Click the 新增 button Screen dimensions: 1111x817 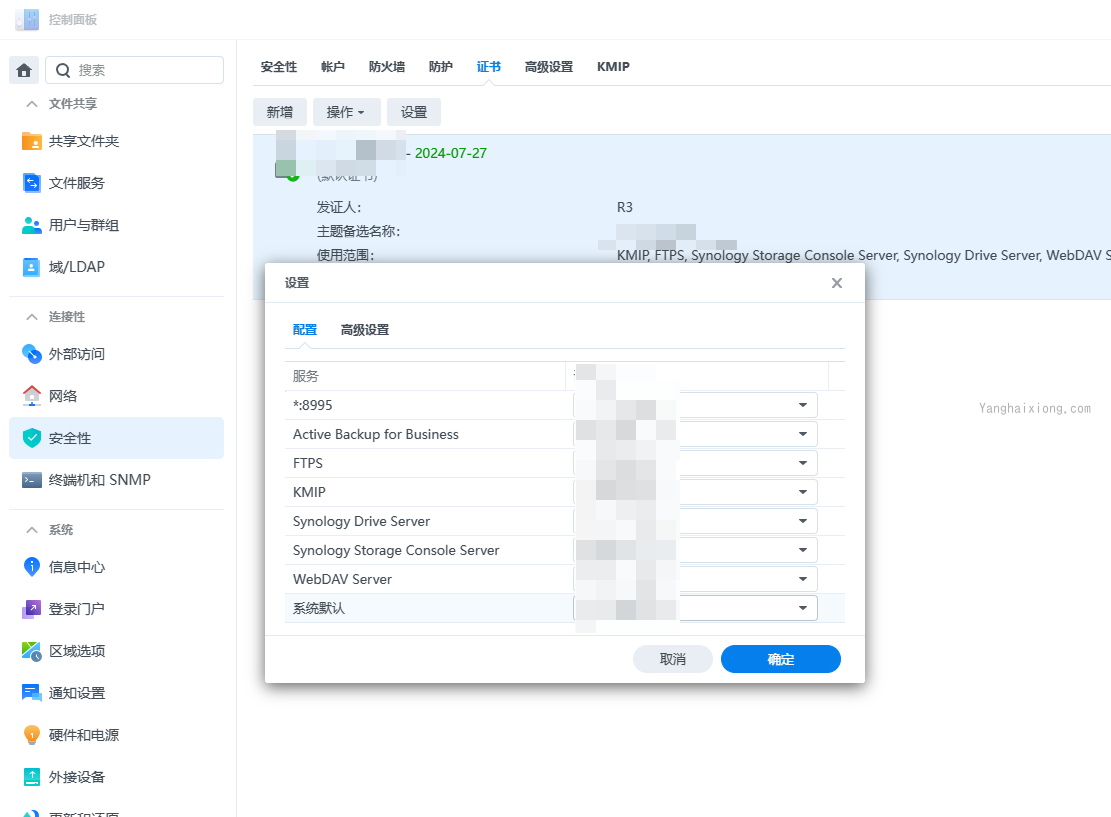pos(280,112)
